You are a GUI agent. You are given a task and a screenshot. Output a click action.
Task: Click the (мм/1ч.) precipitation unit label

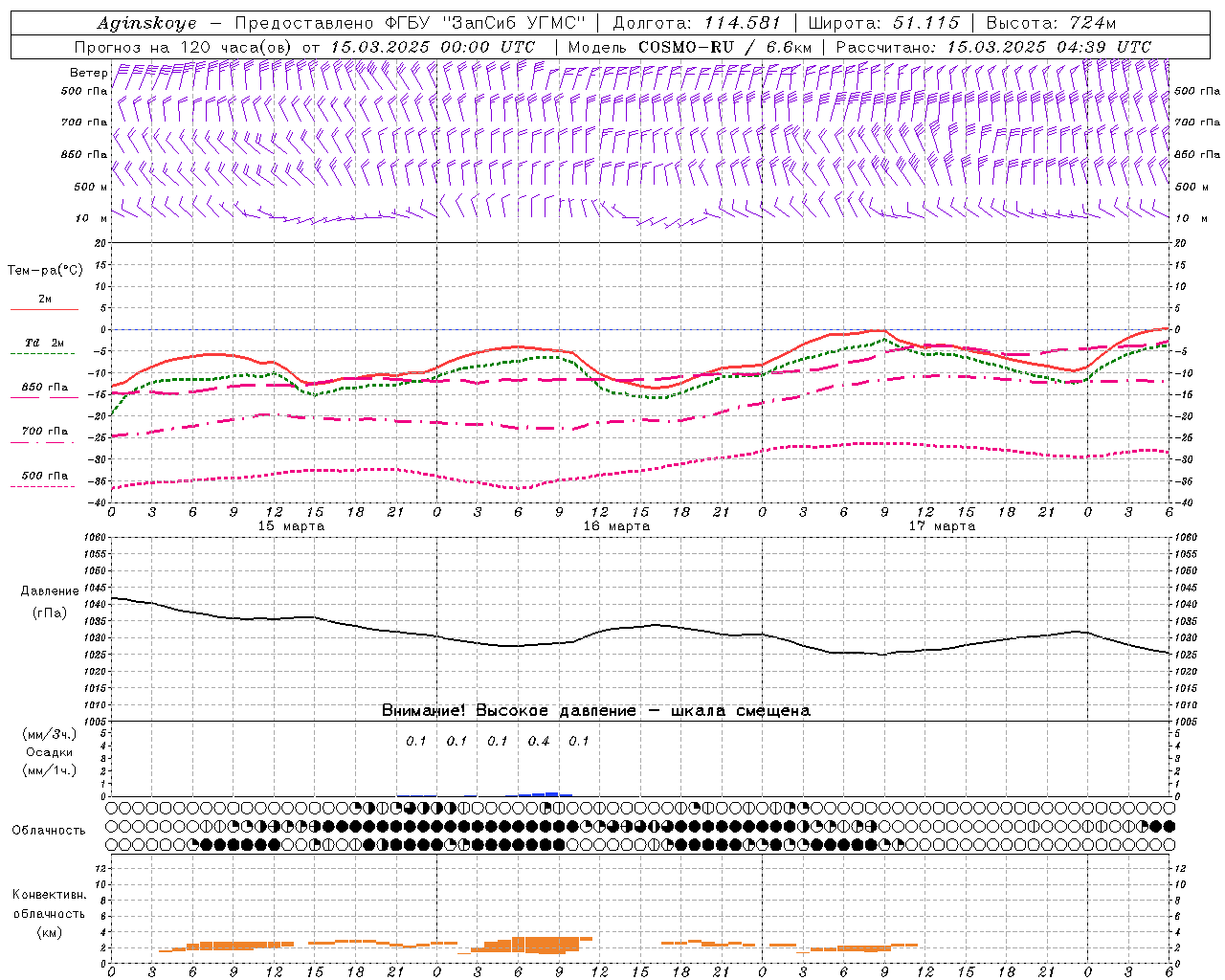click(50, 770)
